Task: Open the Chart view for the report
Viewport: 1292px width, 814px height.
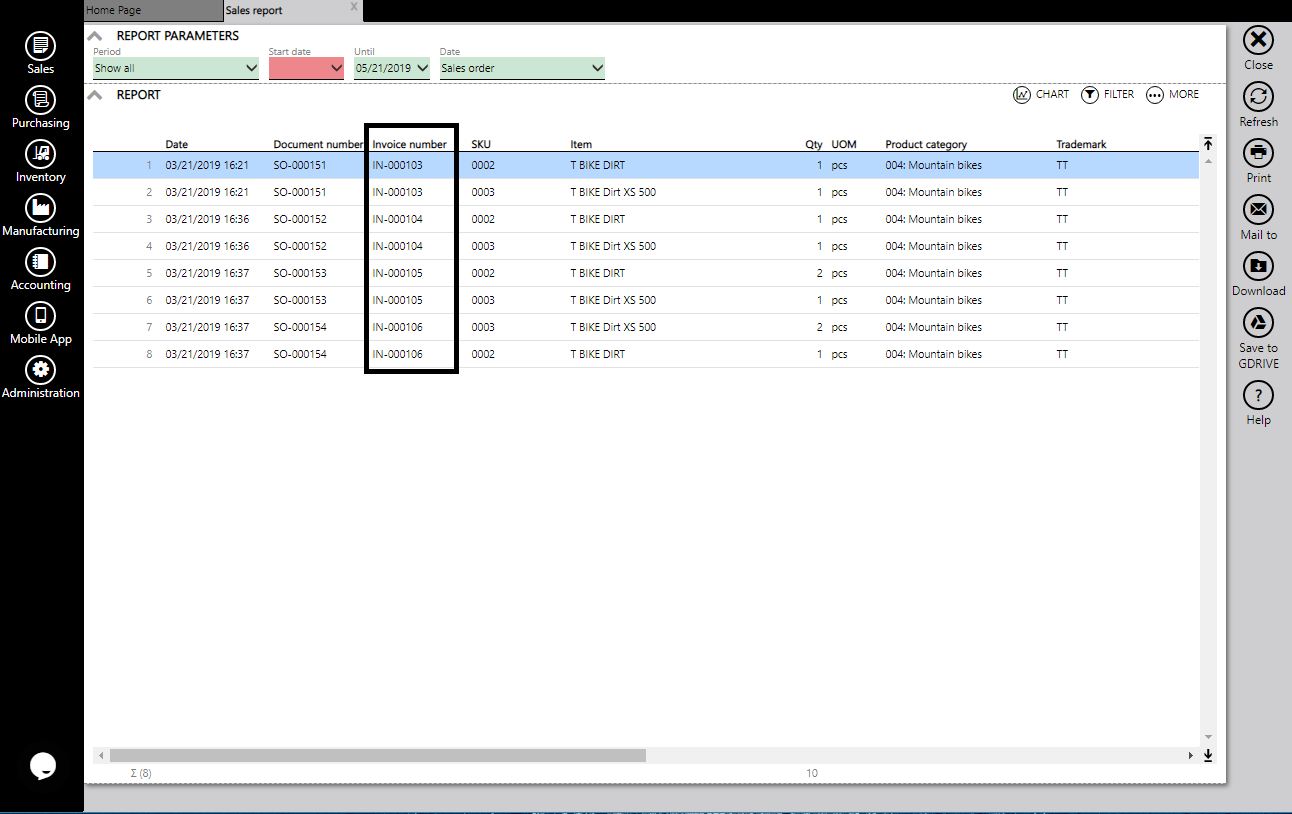Action: tap(1041, 94)
